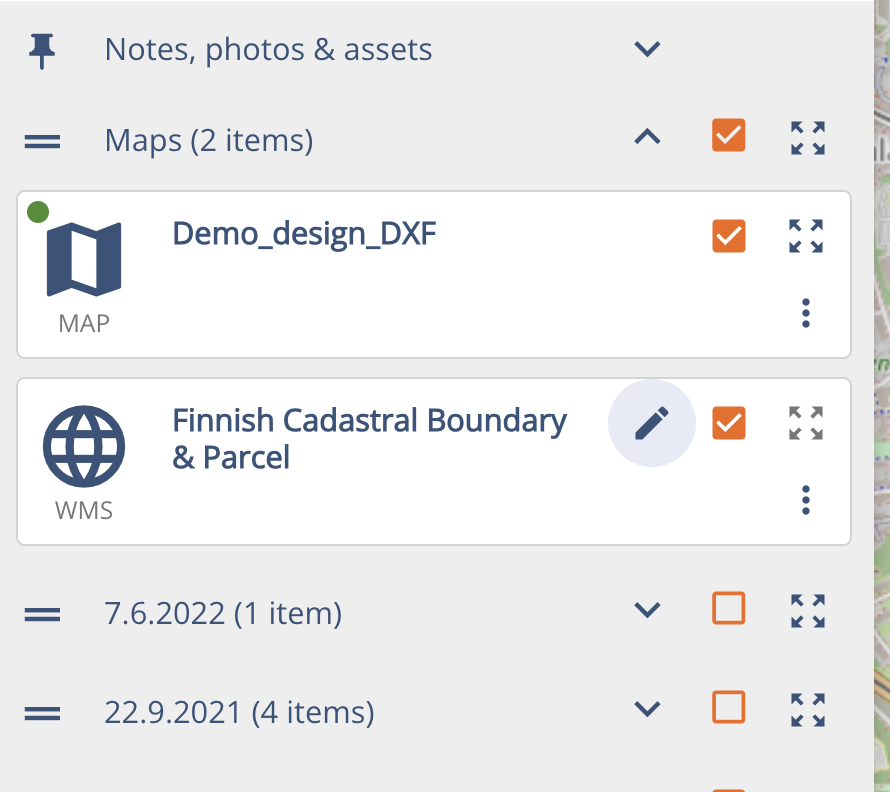Hide Finnish Cadastral Boundary & Parcel layer

(x=729, y=422)
